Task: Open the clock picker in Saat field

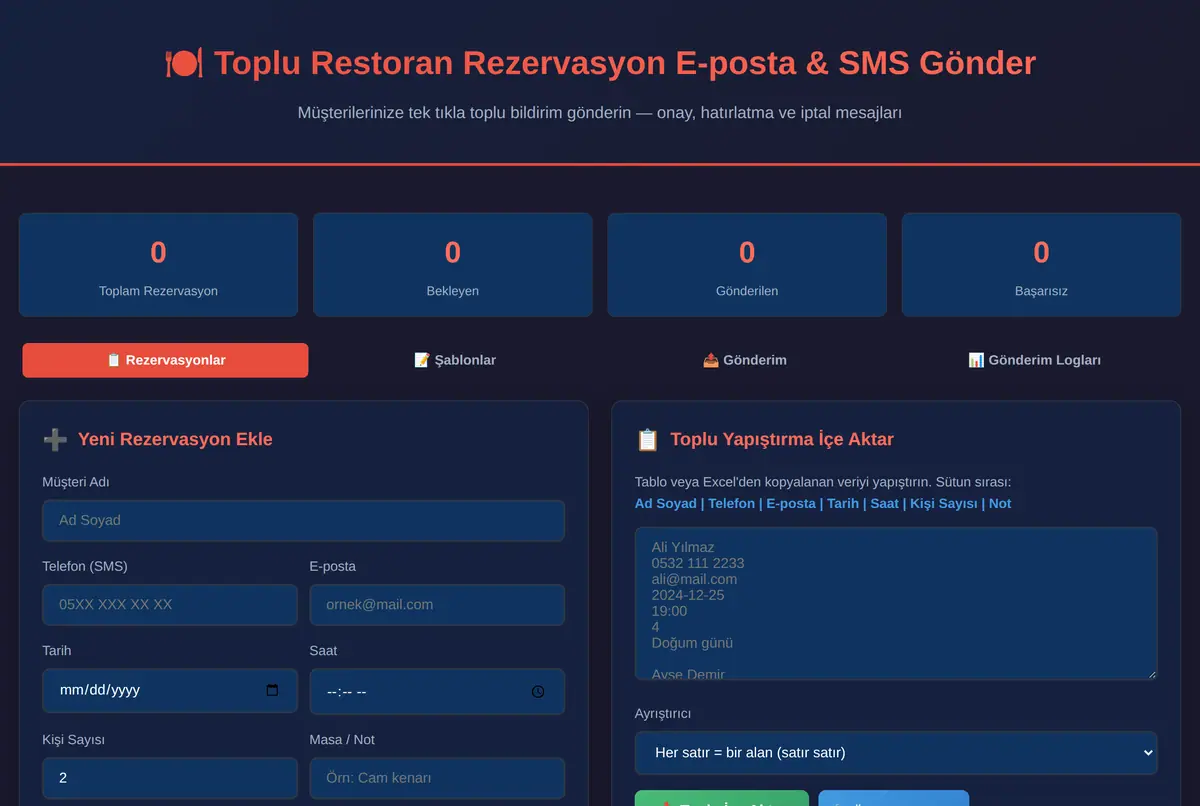Action: coord(538,691)
